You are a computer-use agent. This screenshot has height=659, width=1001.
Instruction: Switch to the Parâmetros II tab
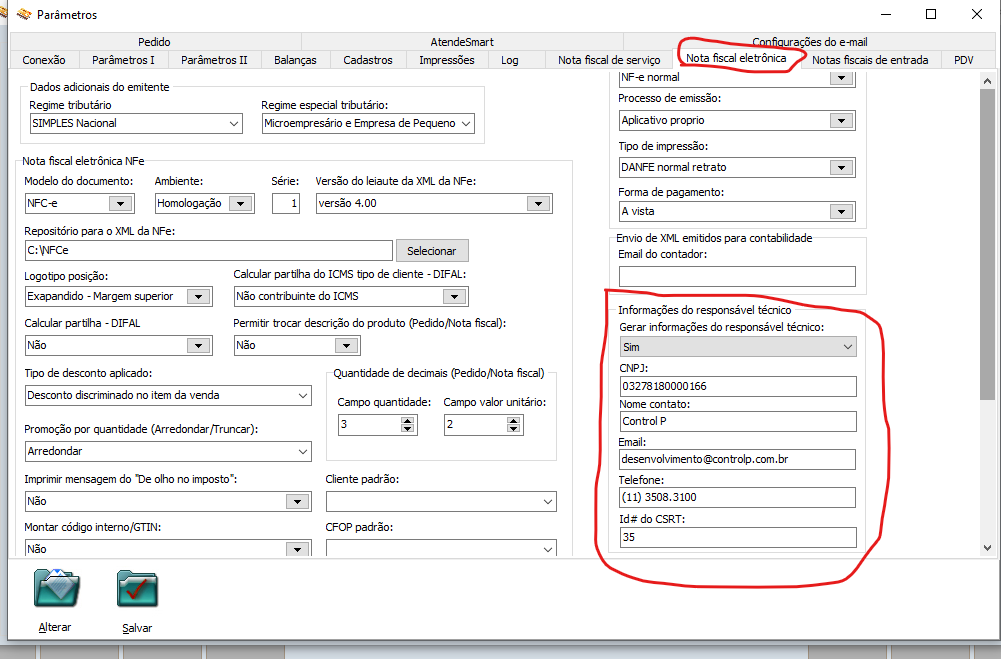216,60
